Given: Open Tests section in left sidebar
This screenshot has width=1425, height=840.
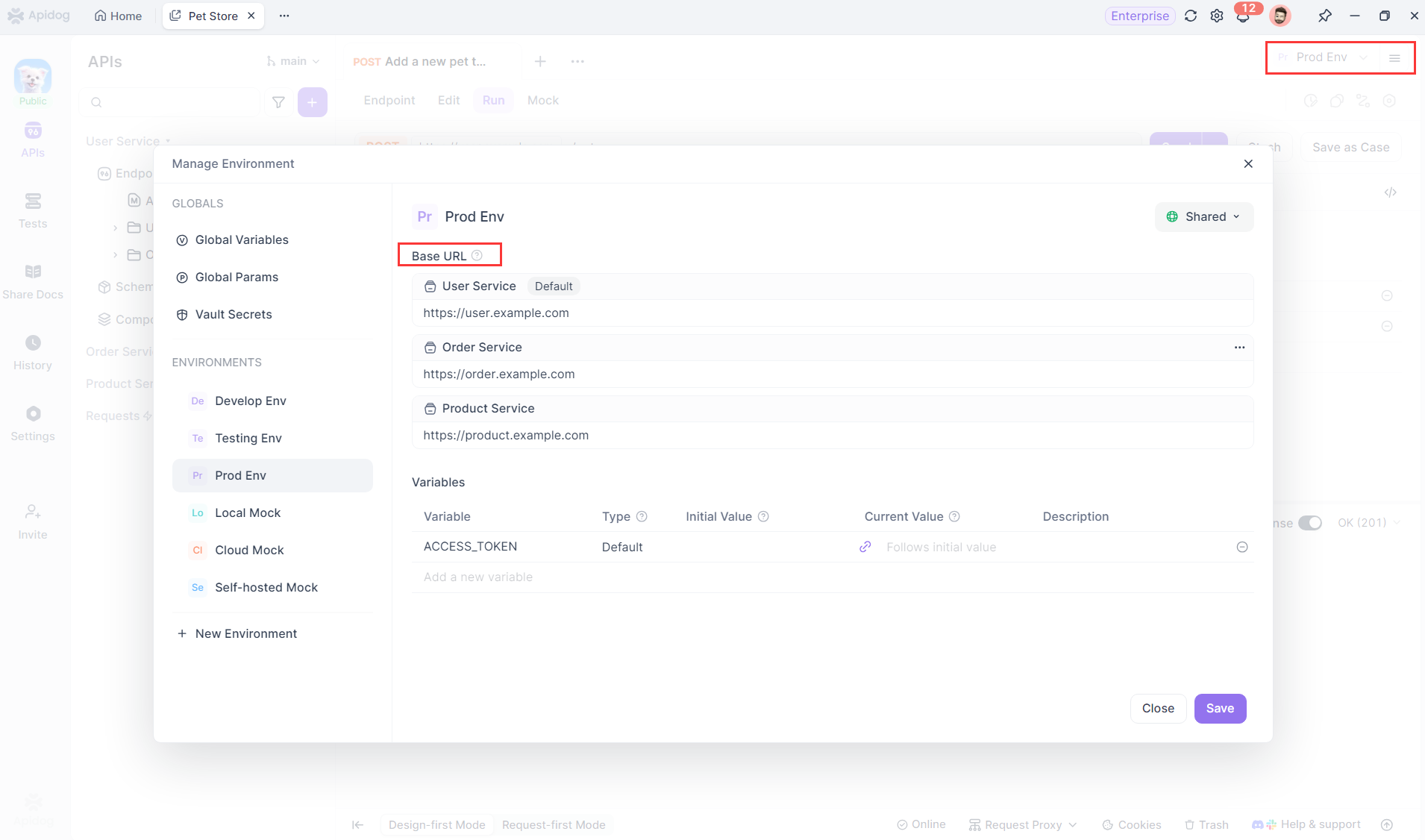Looking at the screenshot, I should click(x=33, y=210).
